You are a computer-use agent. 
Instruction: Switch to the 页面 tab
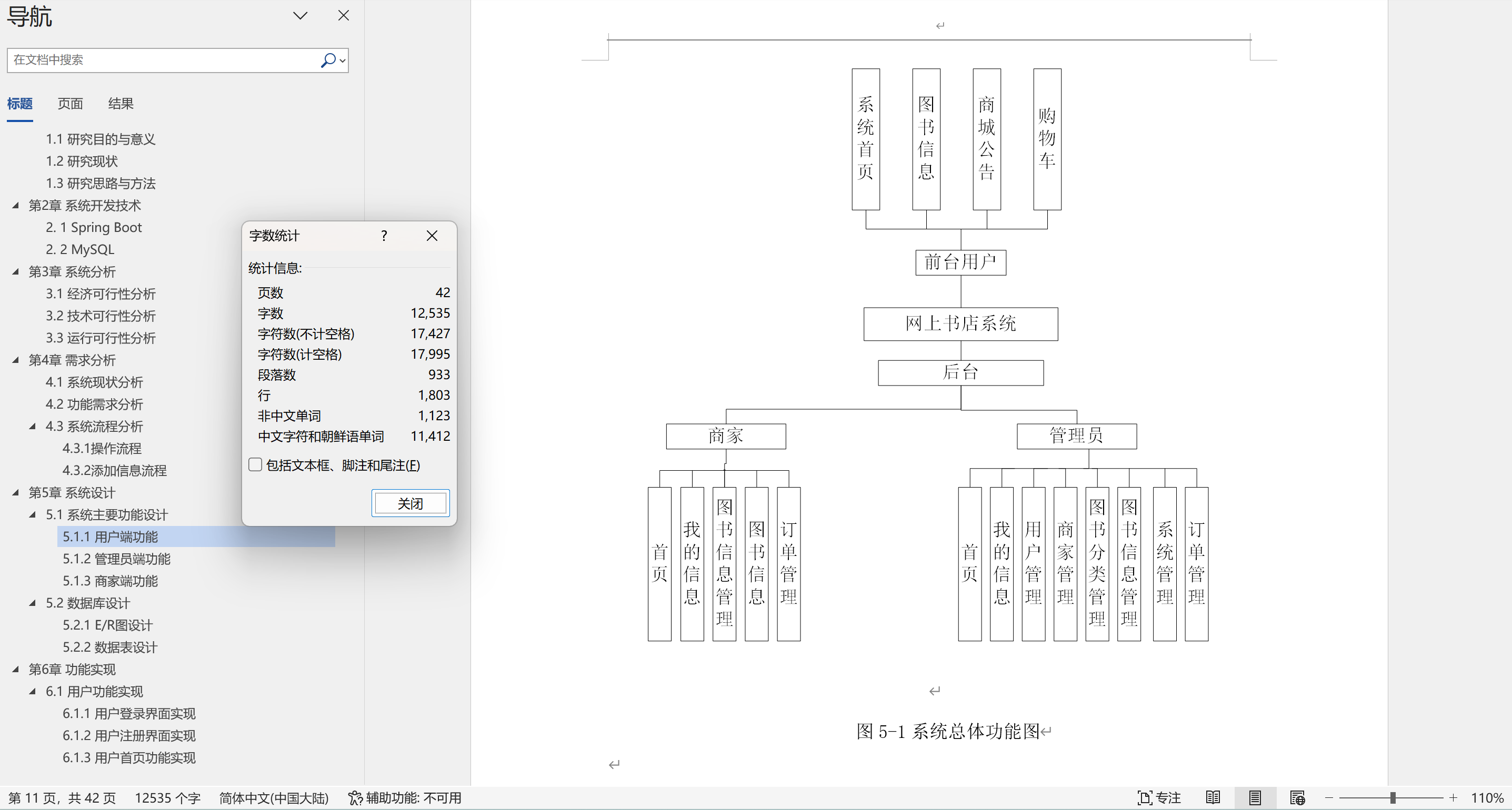point(70,104)
